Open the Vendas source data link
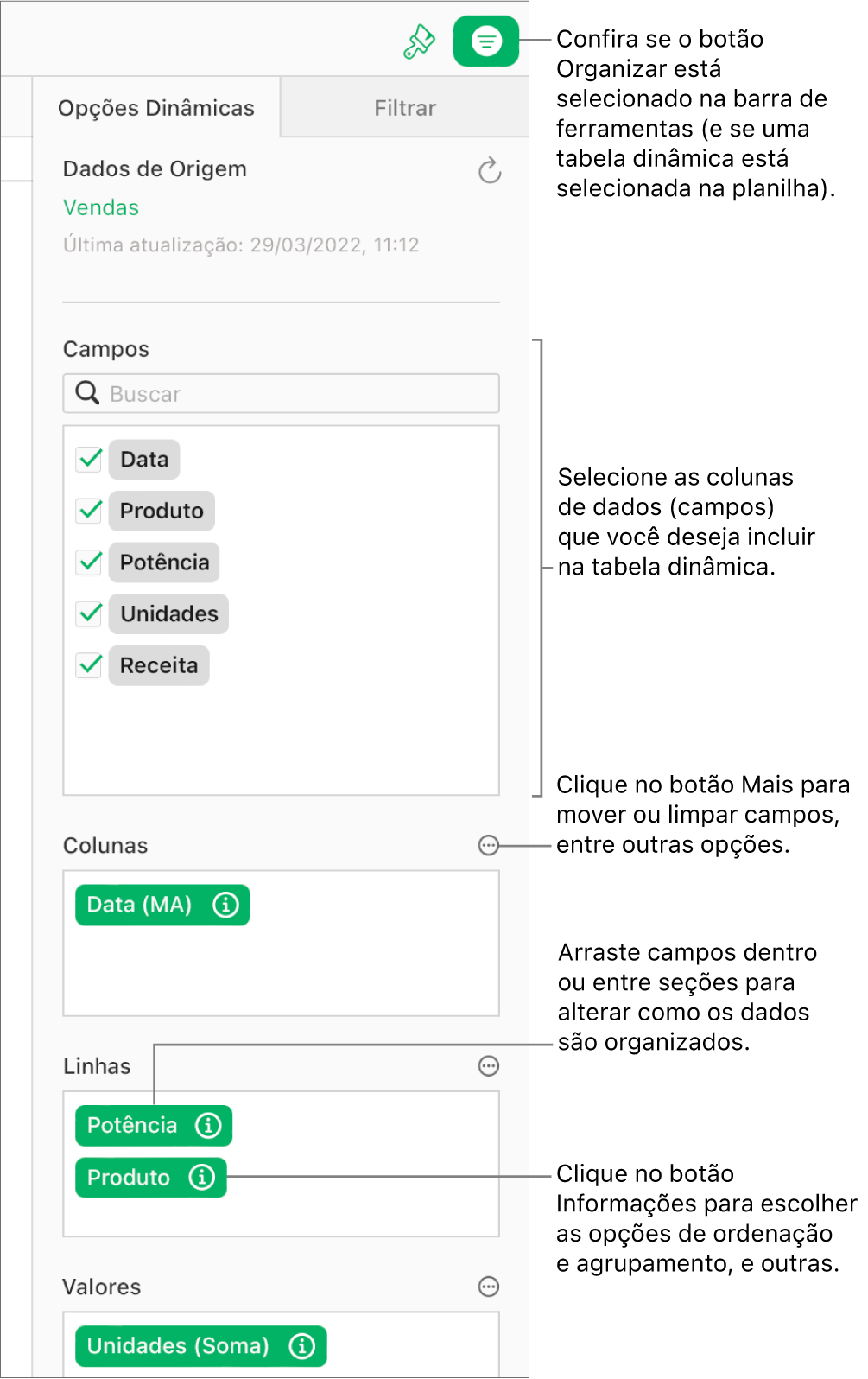The image size is (868, 1379). (x=100, y=207)
